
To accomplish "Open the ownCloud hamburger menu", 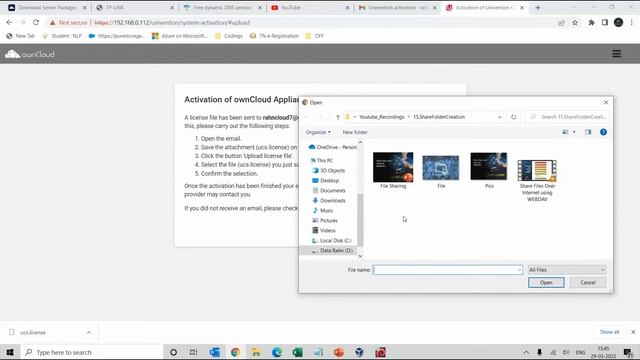I will [x=616, y=54].
